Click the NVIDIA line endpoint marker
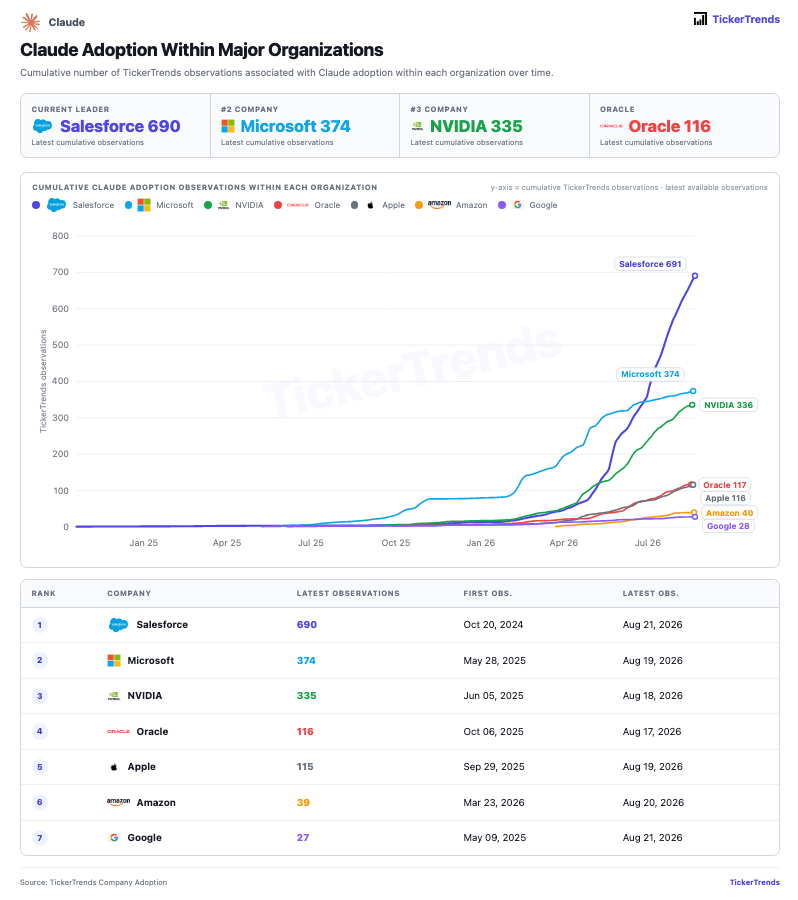The height and width of the screenshot is (900, 798). tap(692, 405)
